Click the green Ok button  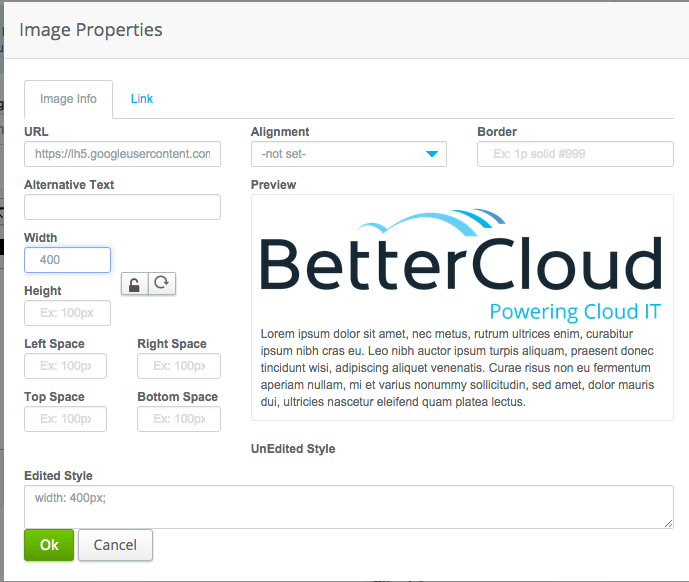[x=49, y=545]
